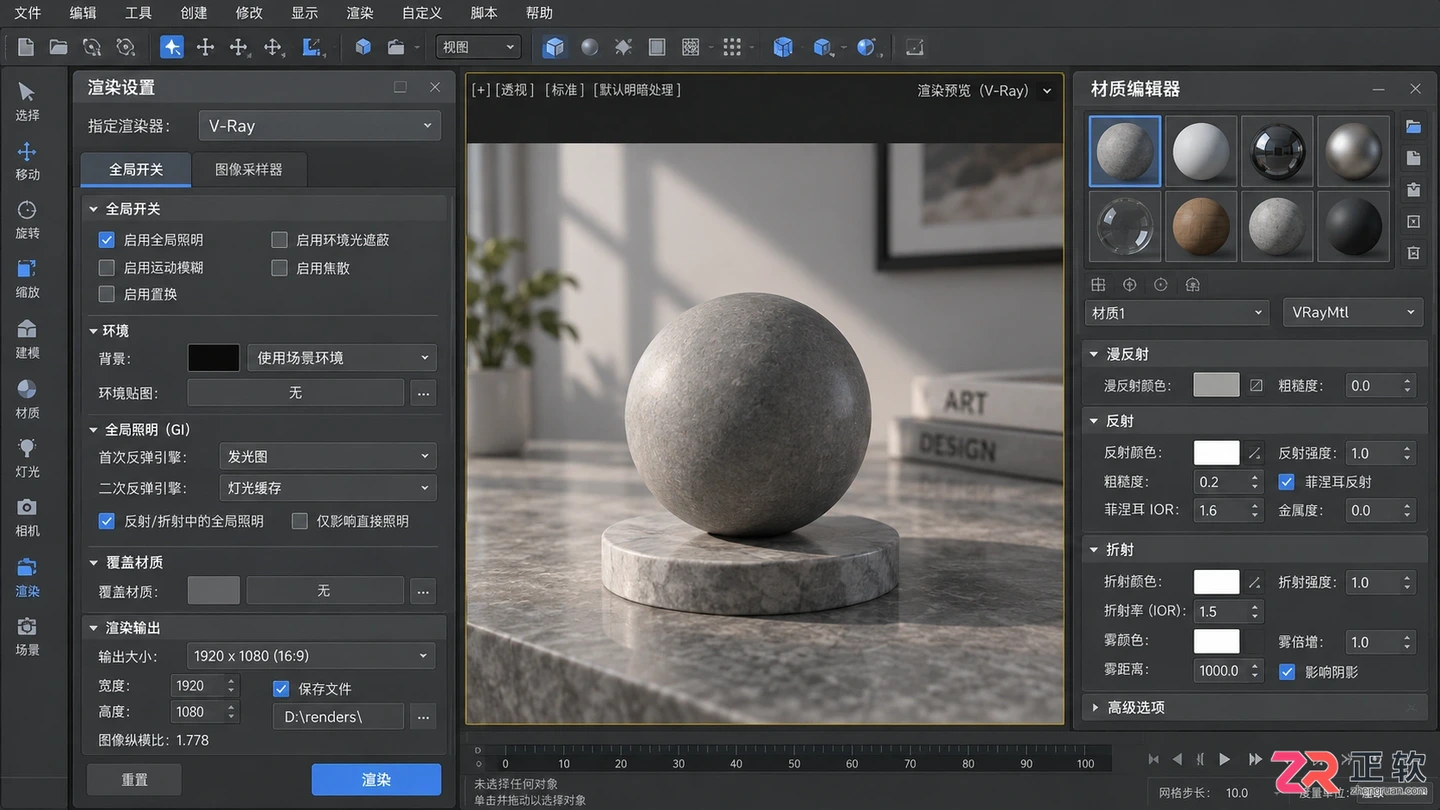Open the 材质1 name dropdown

pos(1177,313)
